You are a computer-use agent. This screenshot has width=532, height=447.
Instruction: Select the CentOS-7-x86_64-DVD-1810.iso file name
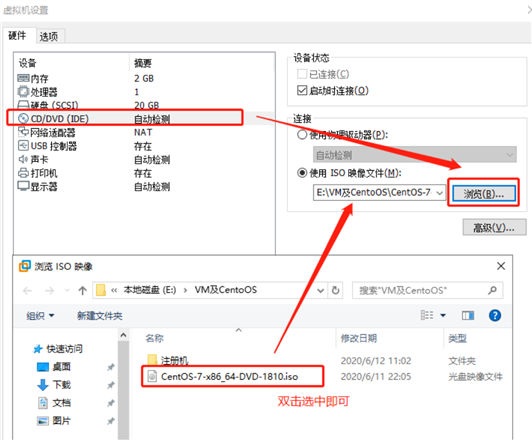229,376
